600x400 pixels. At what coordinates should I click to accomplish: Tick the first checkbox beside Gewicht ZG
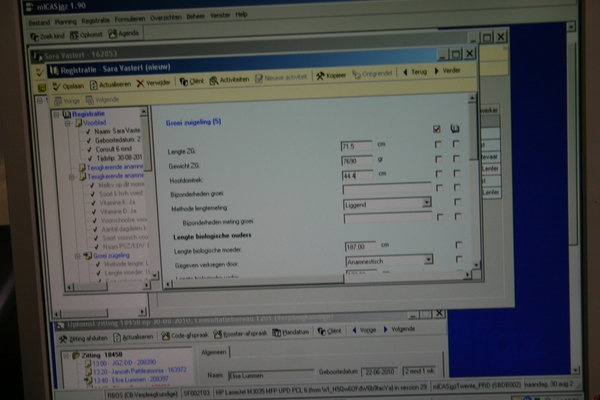tap(437, 159)
